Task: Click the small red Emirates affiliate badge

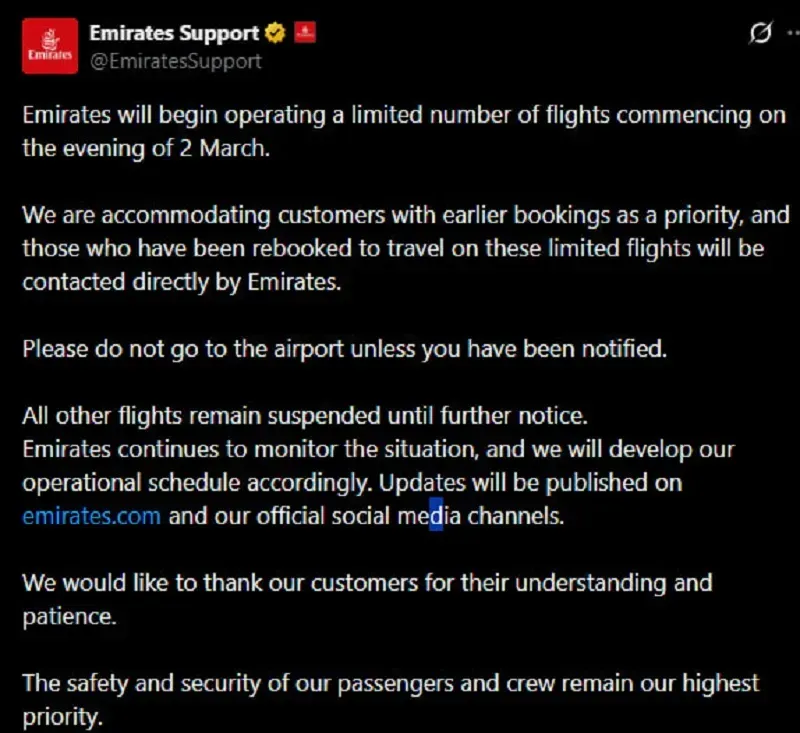Action: [x=305, y=33]
